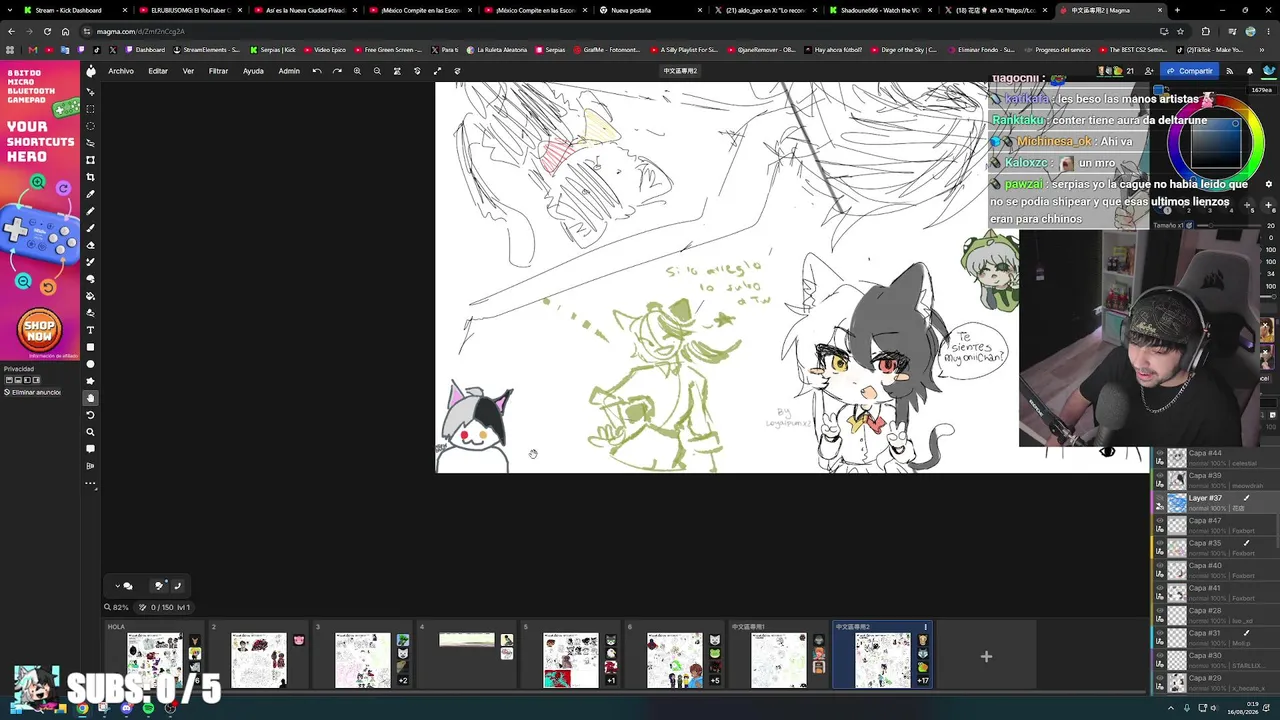Viewport: 1280px width, 720px height.
Task: Select the Lasso selection tool
Action: (90, 143)
